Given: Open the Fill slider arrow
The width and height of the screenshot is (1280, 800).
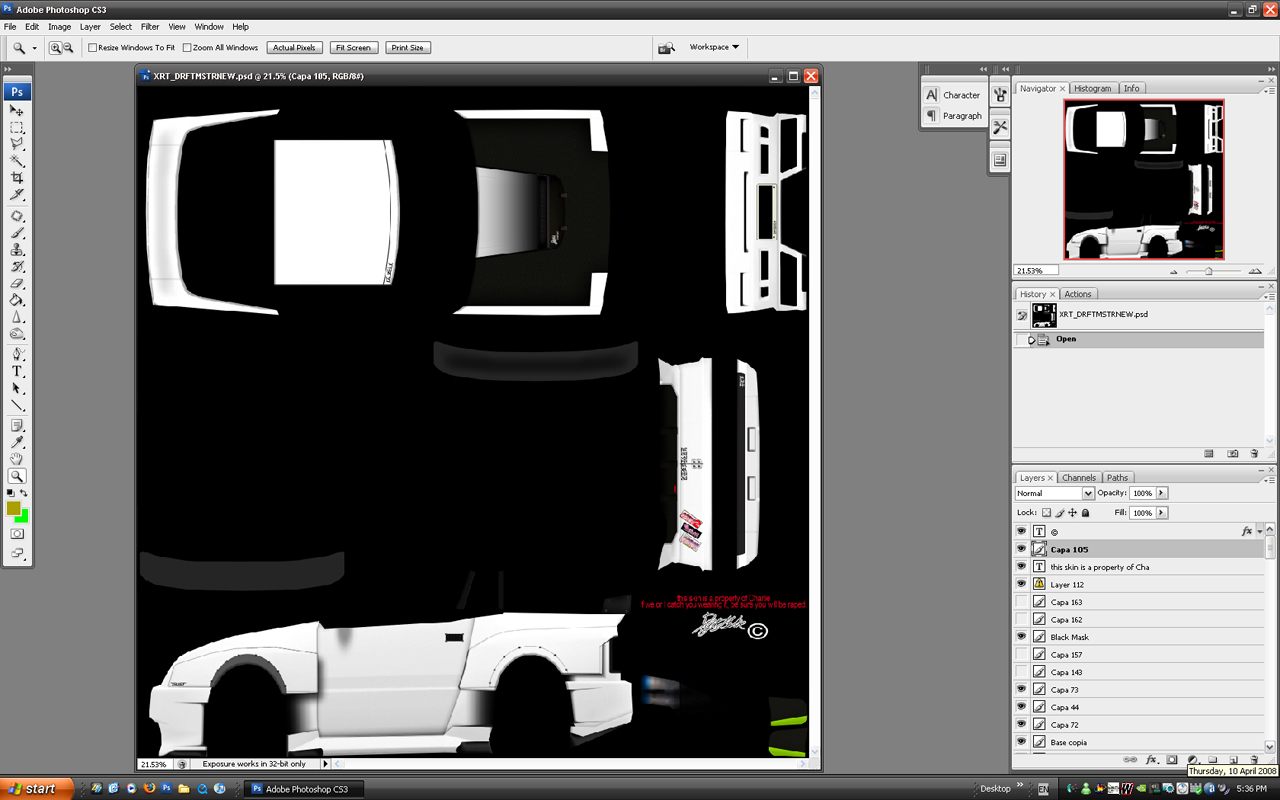Looking at the screenshot, I should click(x=1161, y=513).
